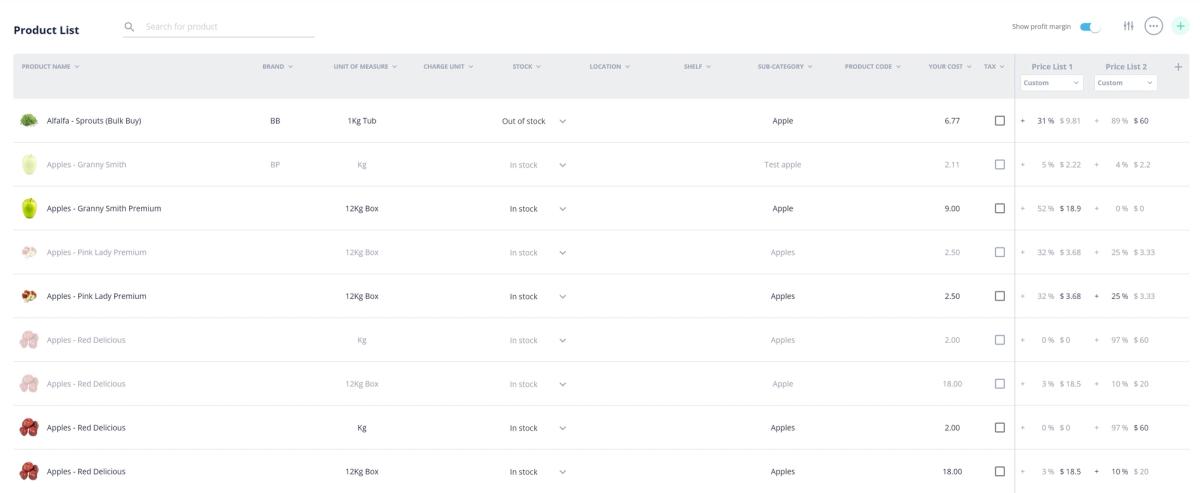
Task: Click the green add product plus icon
Action: click(1180, 26)
